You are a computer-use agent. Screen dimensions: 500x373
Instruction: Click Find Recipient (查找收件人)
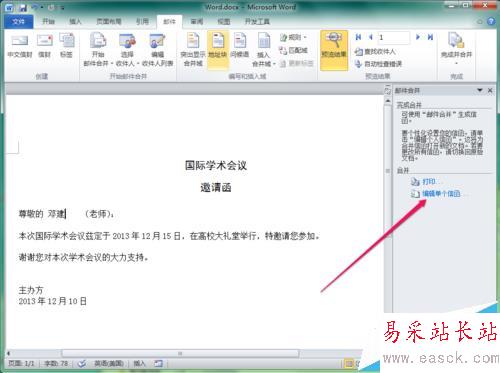click(375, 52)
